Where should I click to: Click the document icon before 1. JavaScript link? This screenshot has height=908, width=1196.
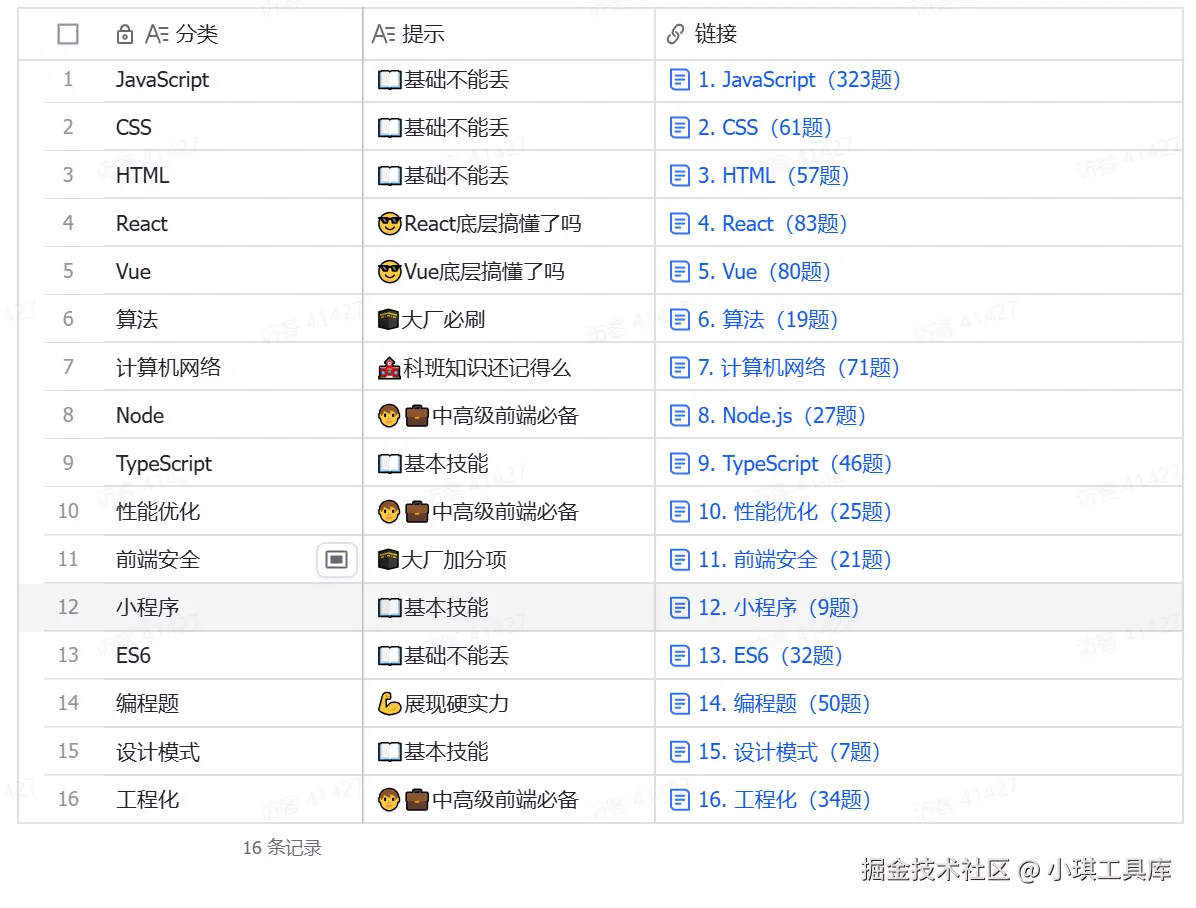[x=679, y=80]
